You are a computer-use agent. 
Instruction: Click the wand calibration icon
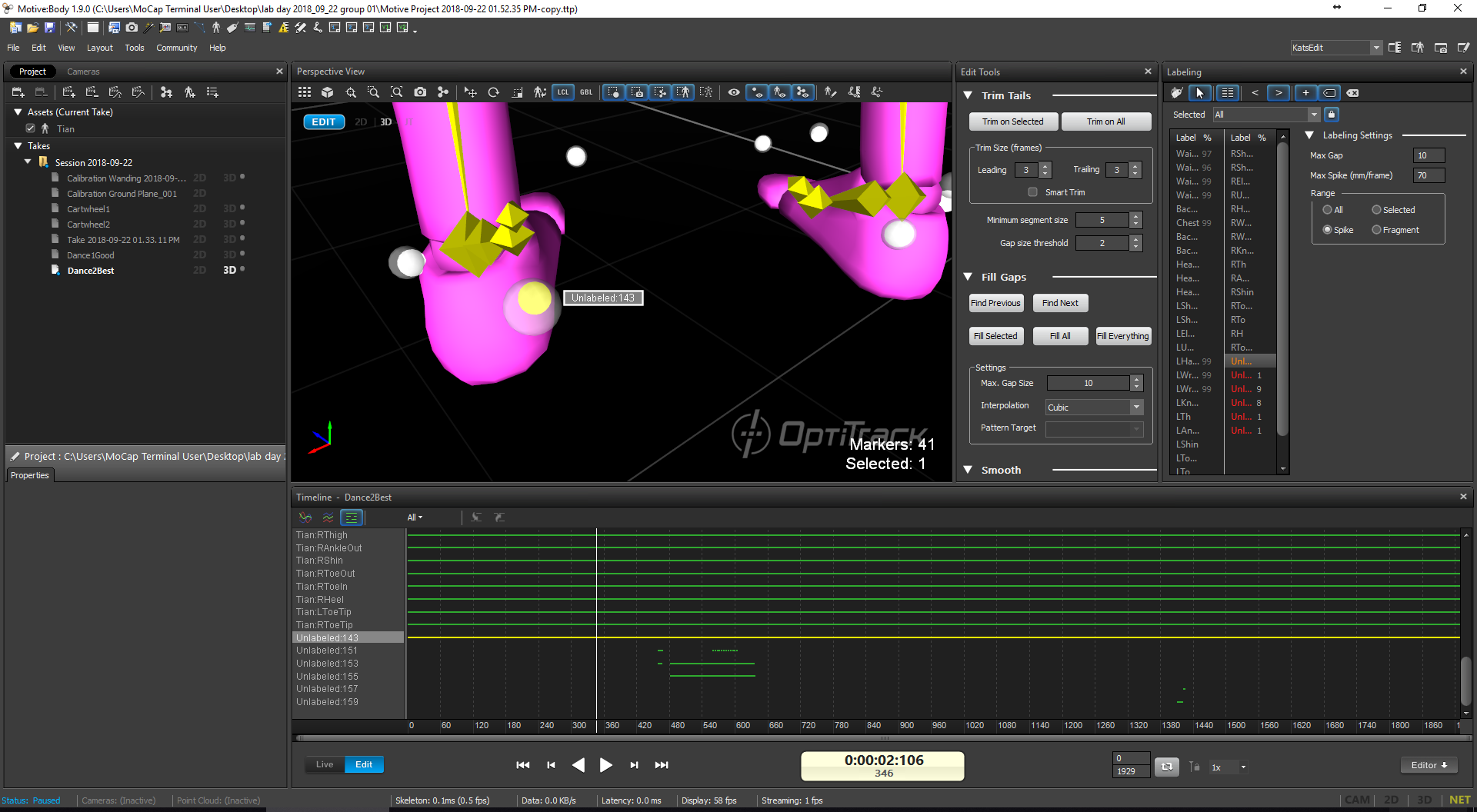tap(148, 28)
